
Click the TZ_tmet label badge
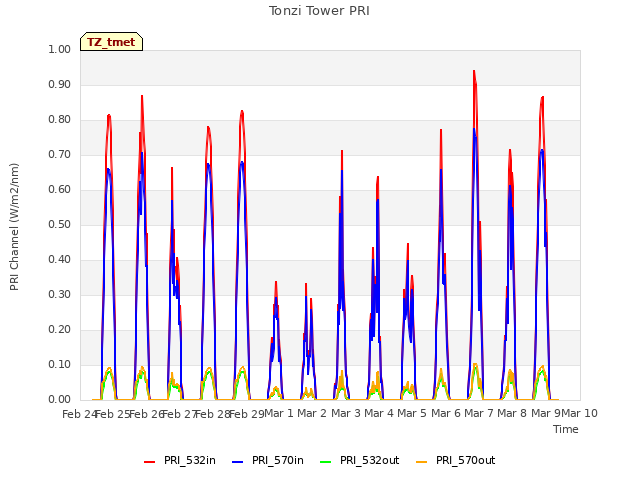coord(111,42)
